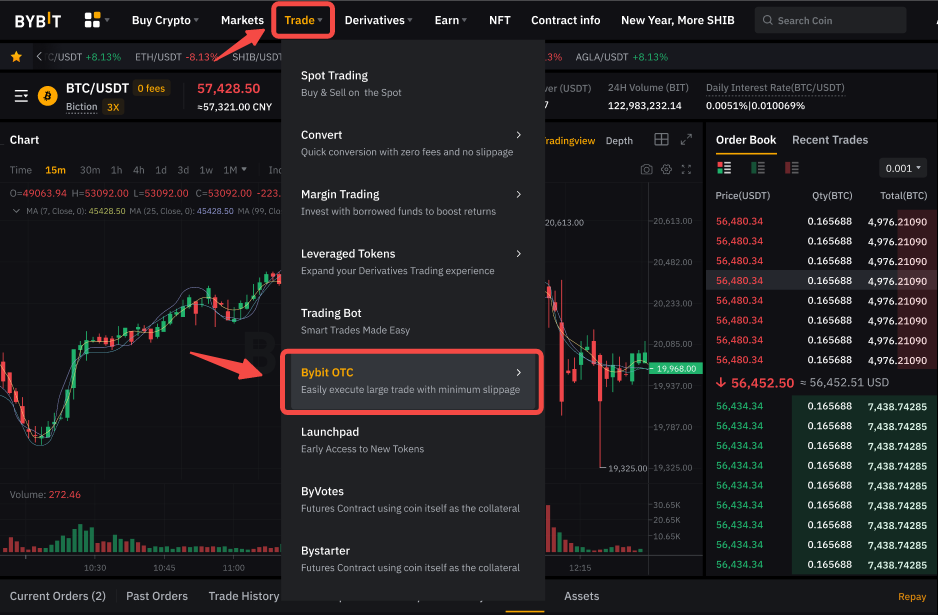Click the BTC coin logo

tap(46, 97)
